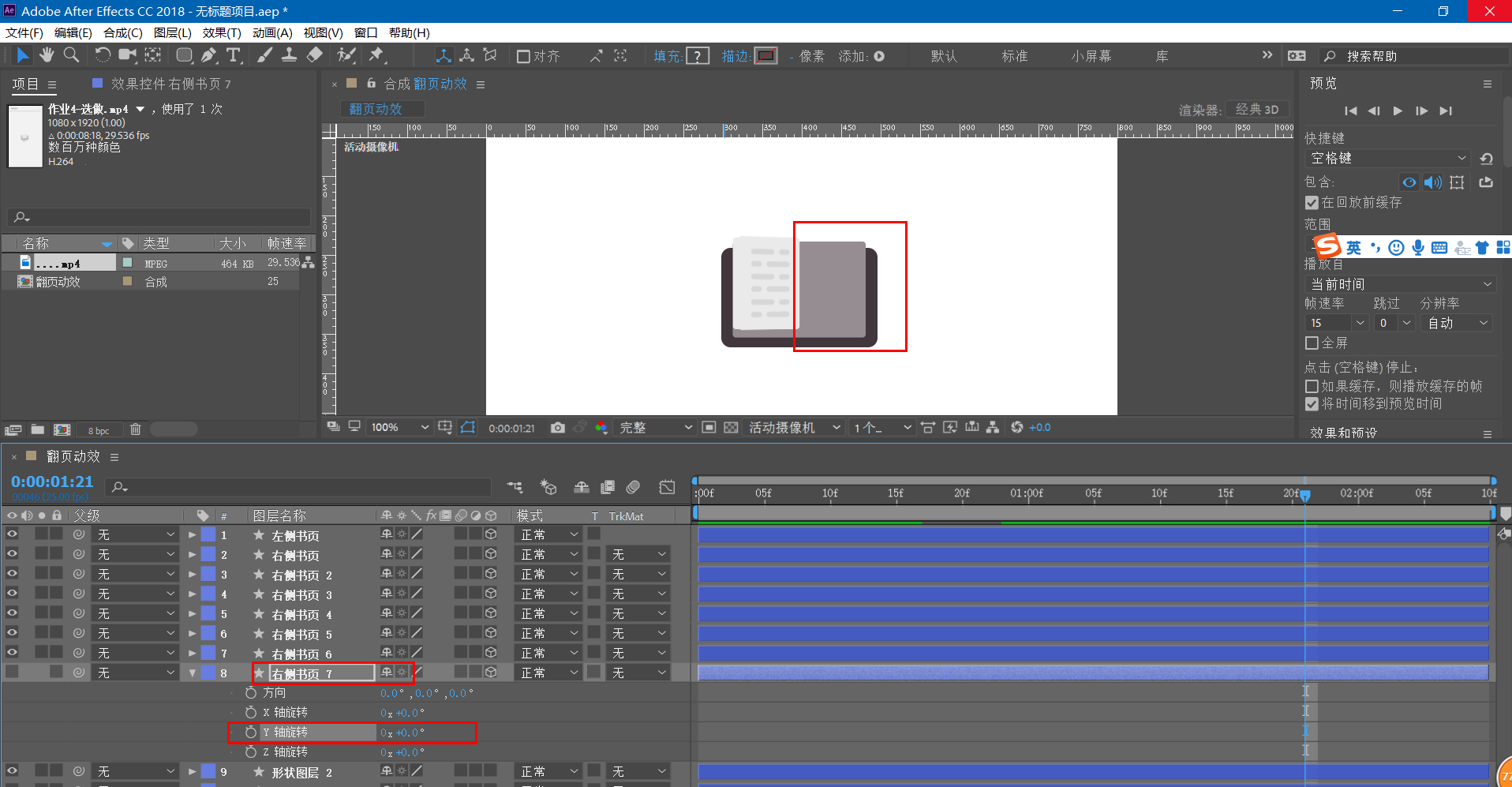Image resolution: width=1512 pixels, height=787 pixels.
Task: Open the 动画(A) menu
Action: tap(272, 32)
